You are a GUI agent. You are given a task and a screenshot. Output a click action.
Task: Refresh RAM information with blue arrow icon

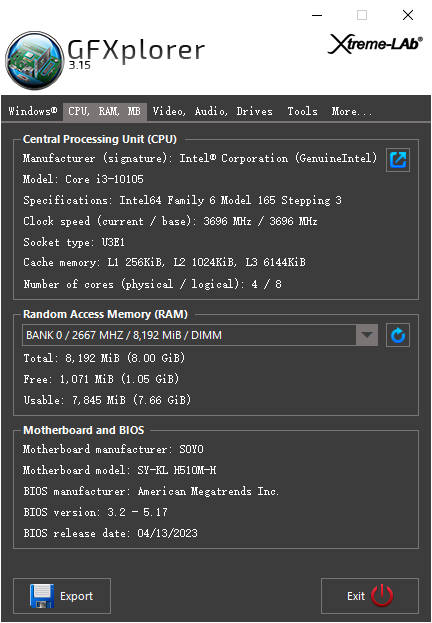click(398, 335)
